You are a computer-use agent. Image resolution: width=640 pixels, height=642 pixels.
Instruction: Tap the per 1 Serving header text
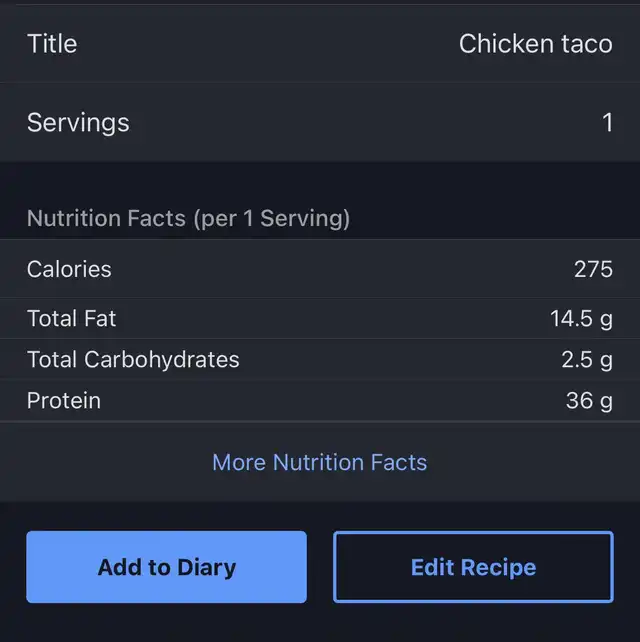click(x=271, y=218)
